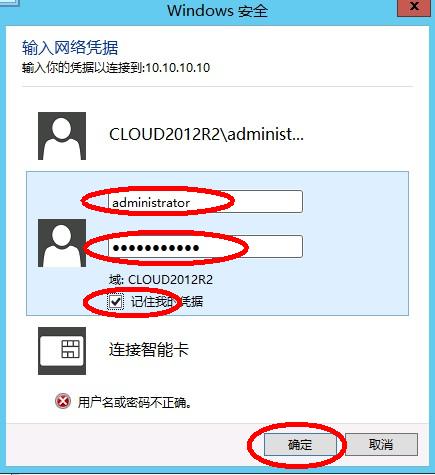Click the Windows 安全 title bar

tap(217, 10)
